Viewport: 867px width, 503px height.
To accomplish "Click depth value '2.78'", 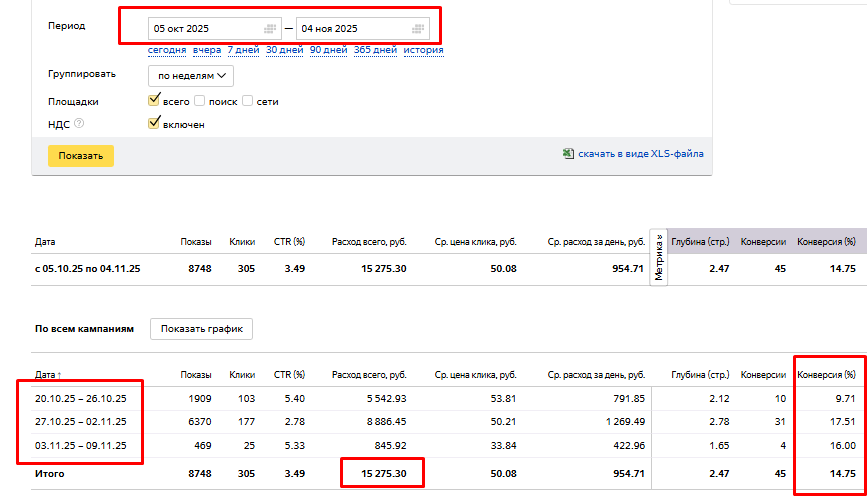I will click(719, 422).
